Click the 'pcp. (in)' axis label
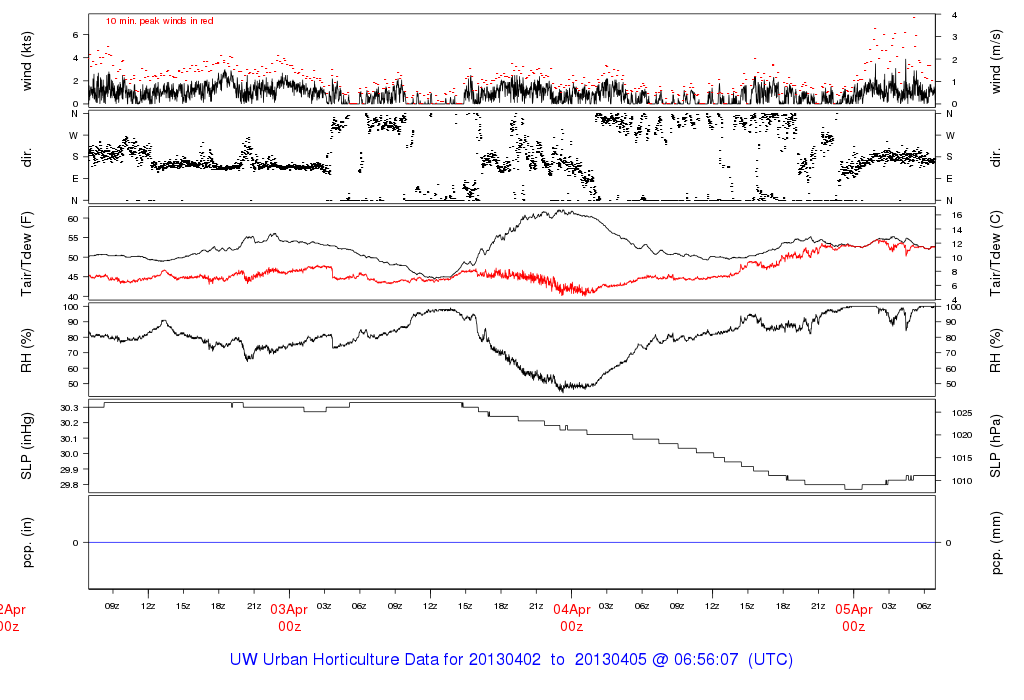 tap(27, 543)
